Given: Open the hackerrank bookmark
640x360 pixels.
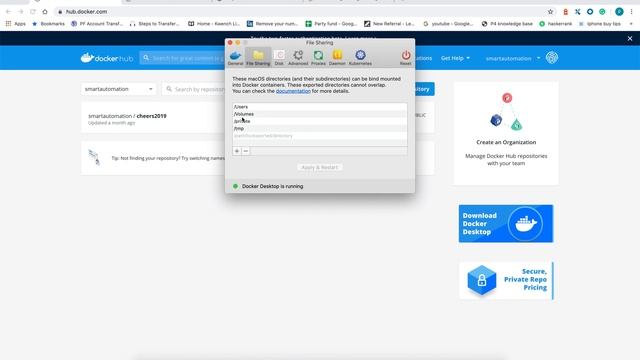Looking at the screenshot, I should point(556,24).
